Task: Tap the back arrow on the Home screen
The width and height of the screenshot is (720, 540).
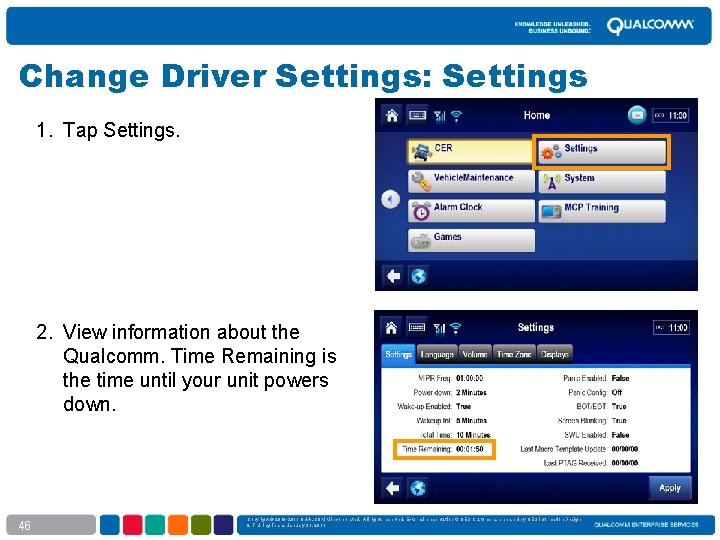Action: point(393,276)
